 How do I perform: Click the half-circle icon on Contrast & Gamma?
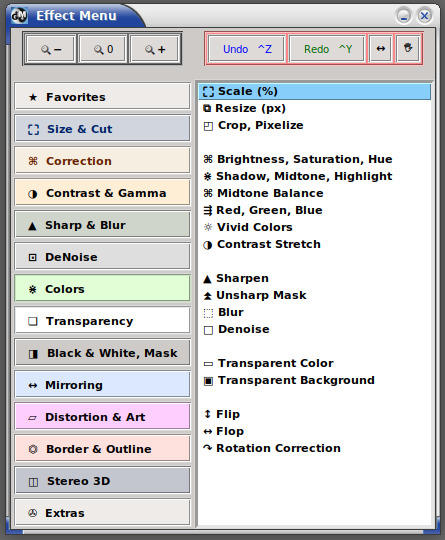click(x=33, y=194)
